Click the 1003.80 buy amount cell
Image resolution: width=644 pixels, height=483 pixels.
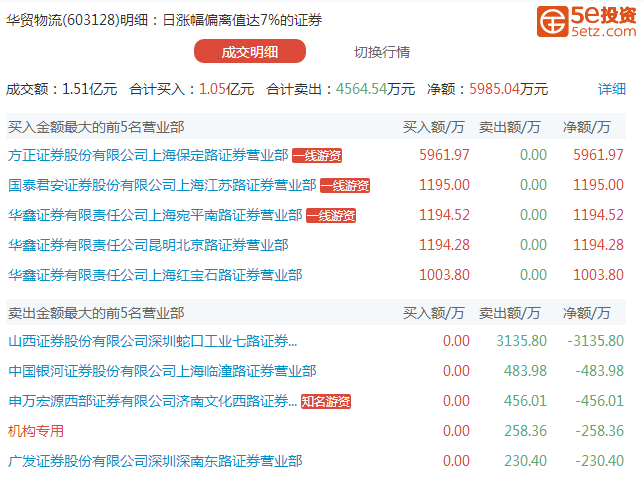[444, 275]
